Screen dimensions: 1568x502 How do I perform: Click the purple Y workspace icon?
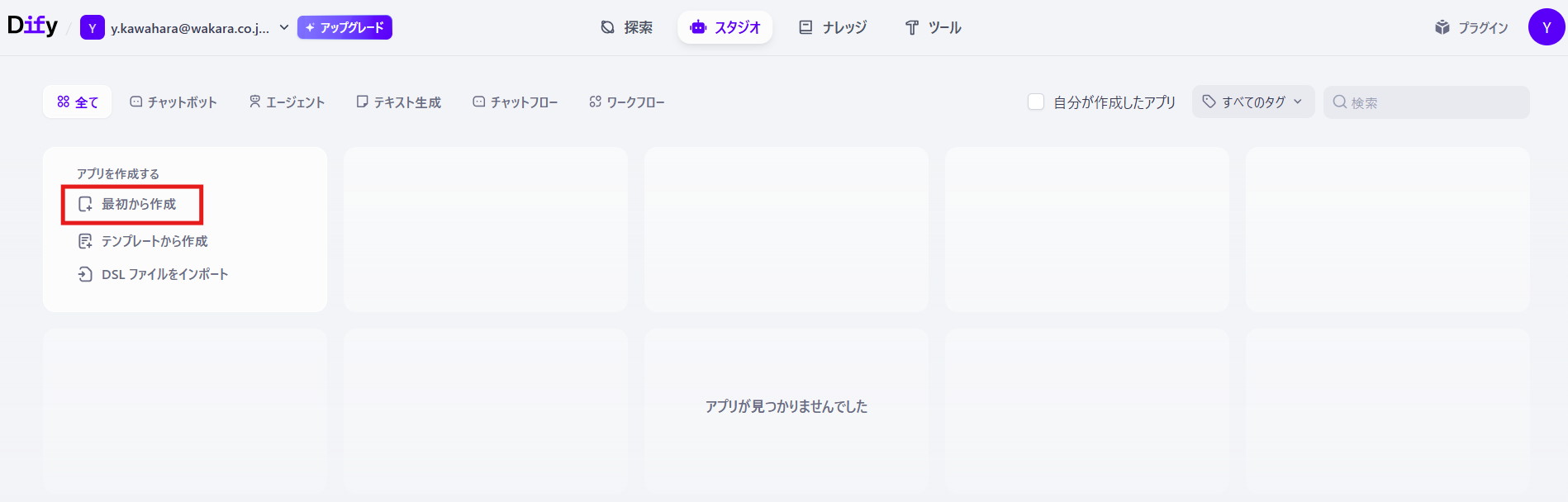tap(92, 28)
